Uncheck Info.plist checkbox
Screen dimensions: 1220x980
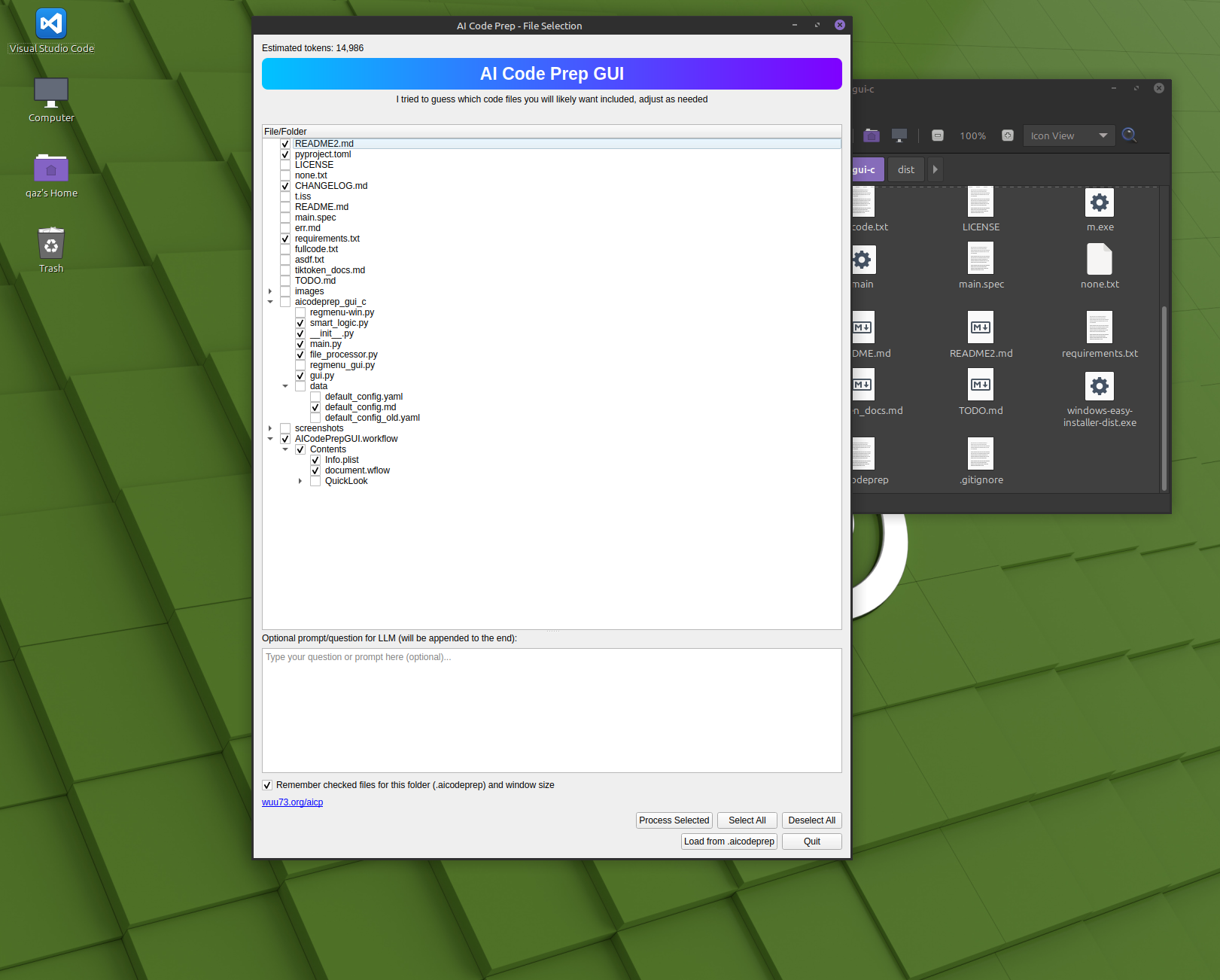[315, 460]
